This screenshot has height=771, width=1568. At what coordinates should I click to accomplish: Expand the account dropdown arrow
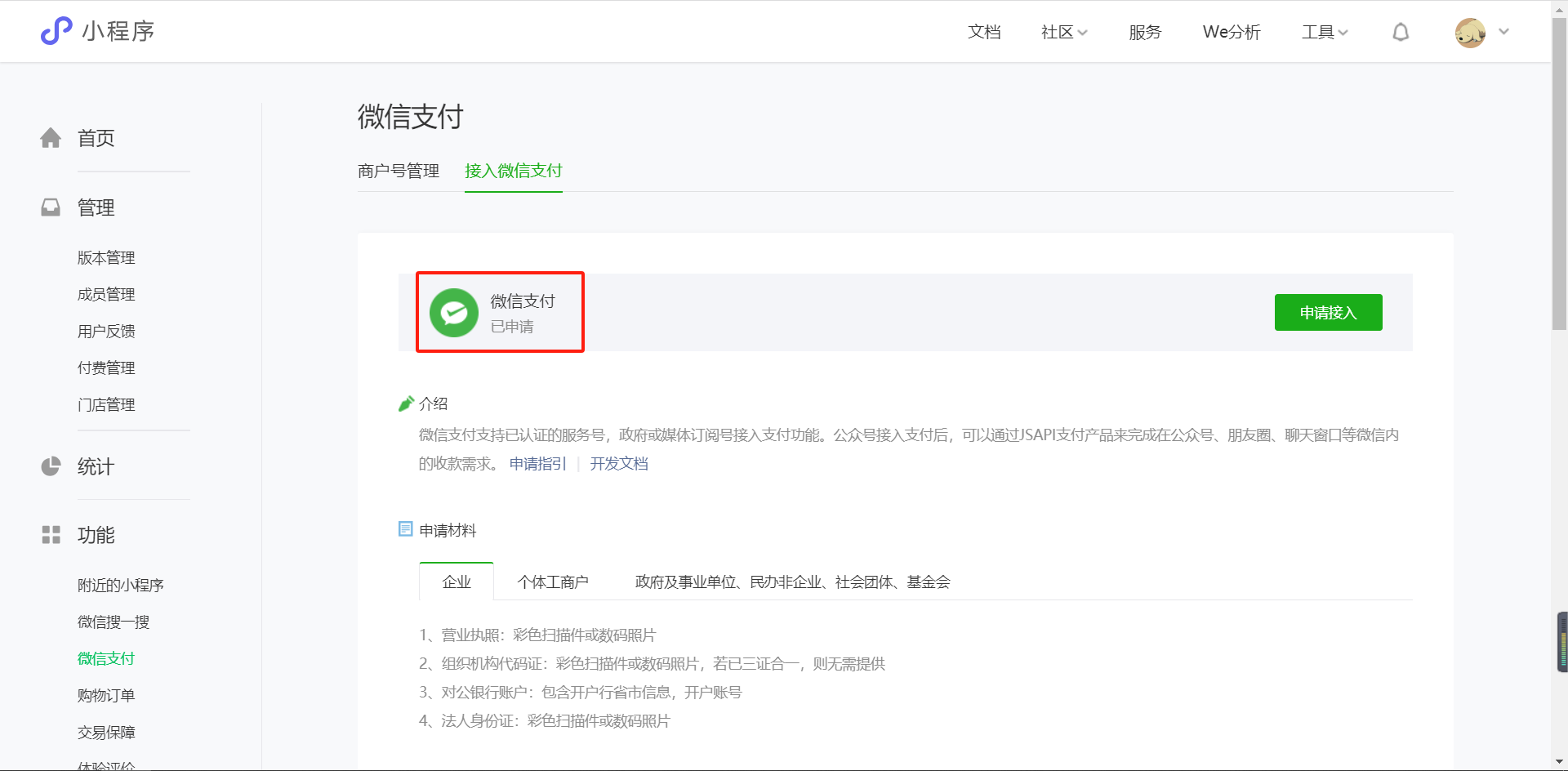pyautogui.click(x=1503, y=32)
